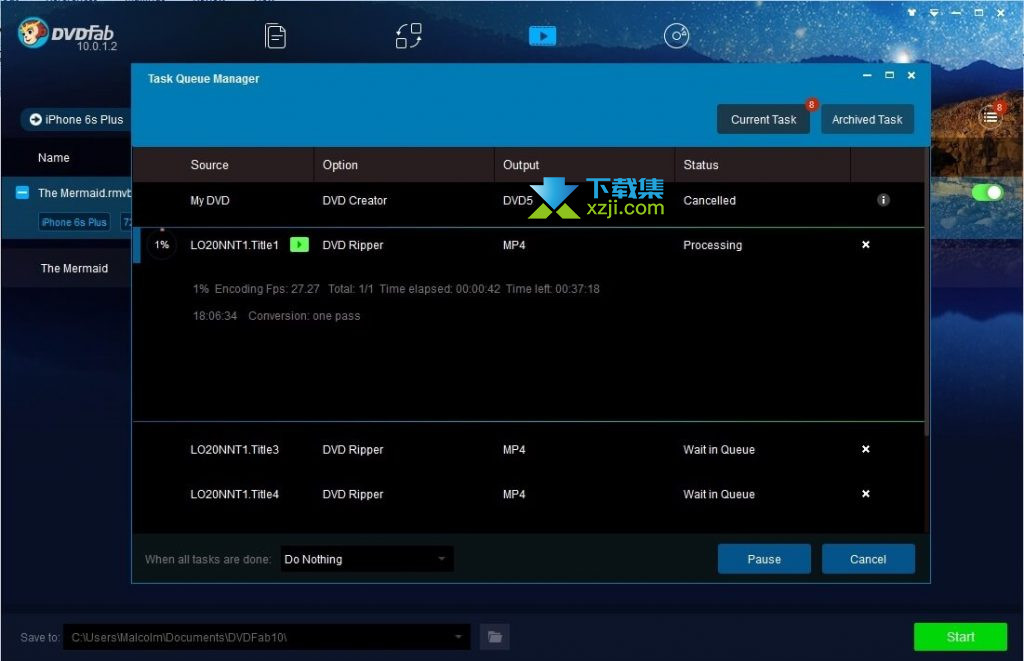
Task: Click the Cancelled status text
Action: (x=709, y=201)
